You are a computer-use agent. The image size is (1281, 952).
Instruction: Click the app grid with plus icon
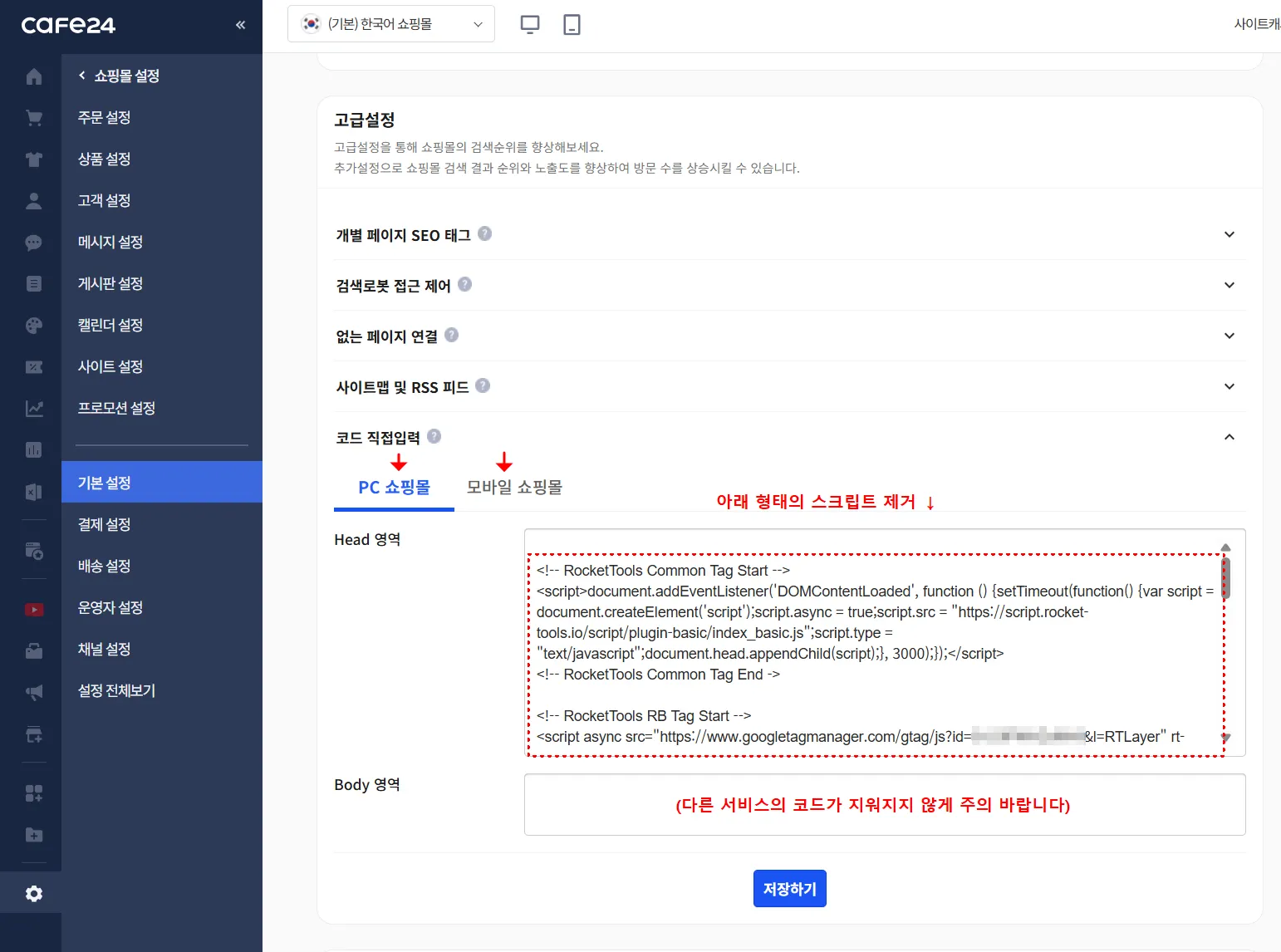(x=34, y=793)
